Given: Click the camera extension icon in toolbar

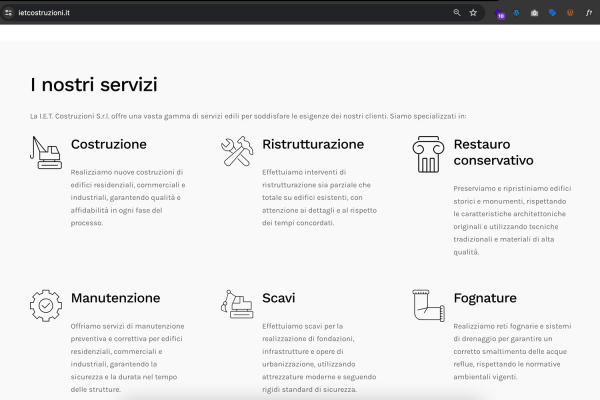Looking at the screenshot, I should pos(535,13).
